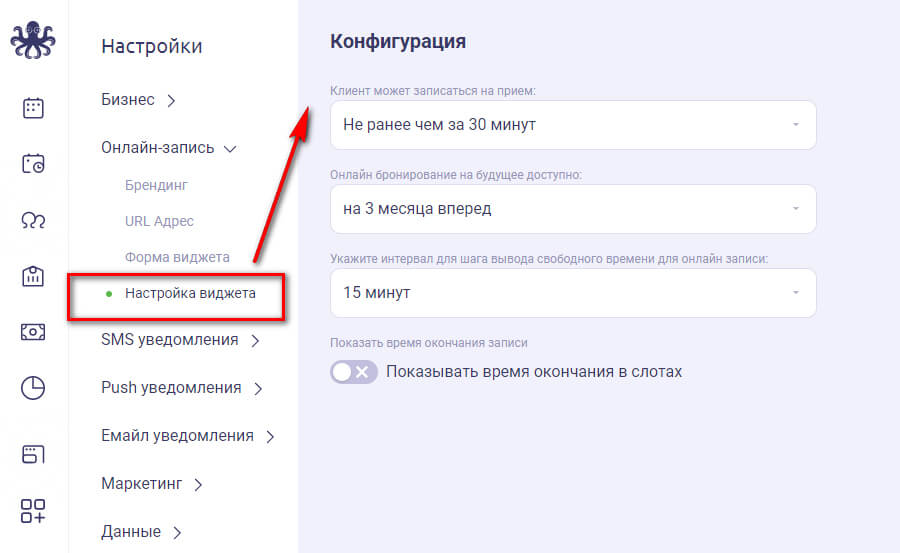This screenshot has height=553, width=900.
Task: Open the calendar icon in sidebar
Action: (33, 107)
